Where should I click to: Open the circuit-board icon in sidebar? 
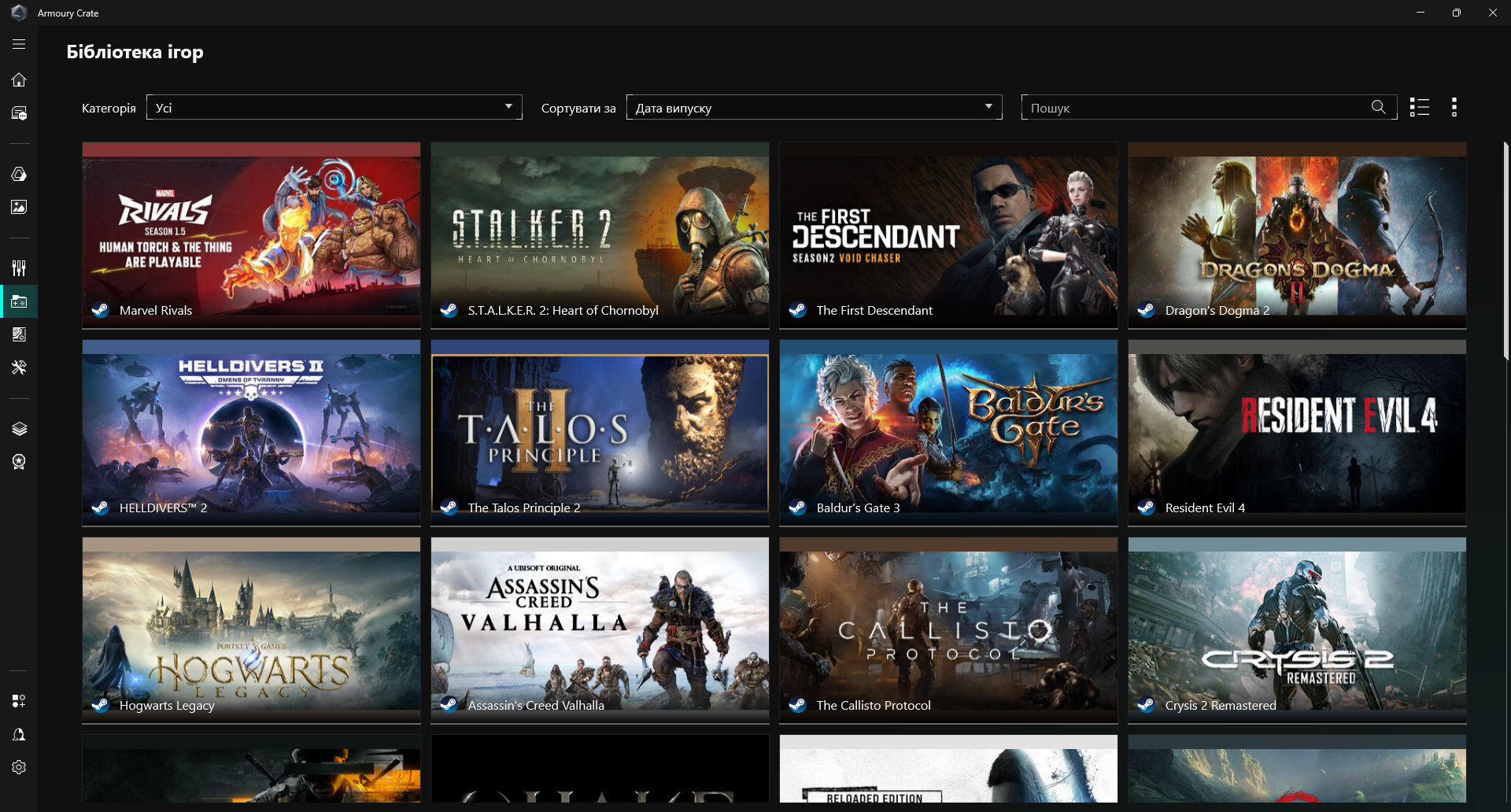(x=19, y=334)
